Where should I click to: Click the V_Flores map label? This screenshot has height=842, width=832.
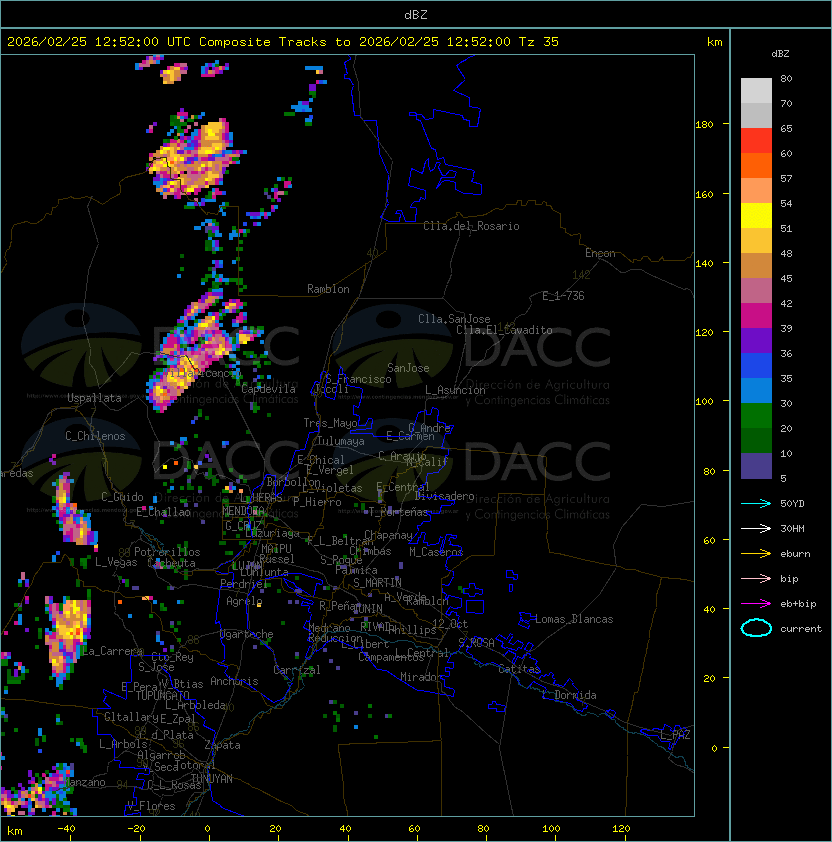point(151,806)
